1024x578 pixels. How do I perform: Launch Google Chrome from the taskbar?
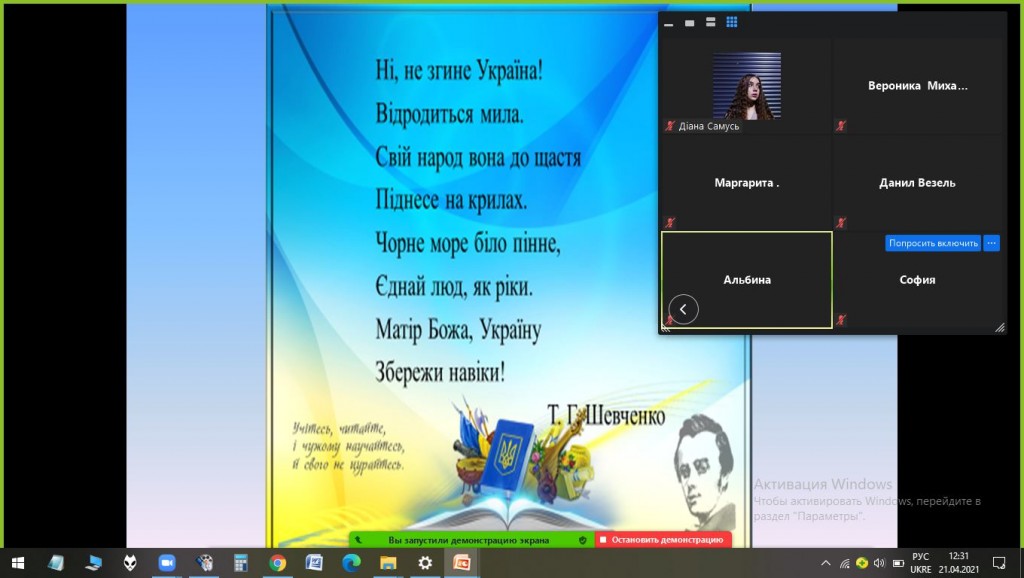click(x=278, y=563)
